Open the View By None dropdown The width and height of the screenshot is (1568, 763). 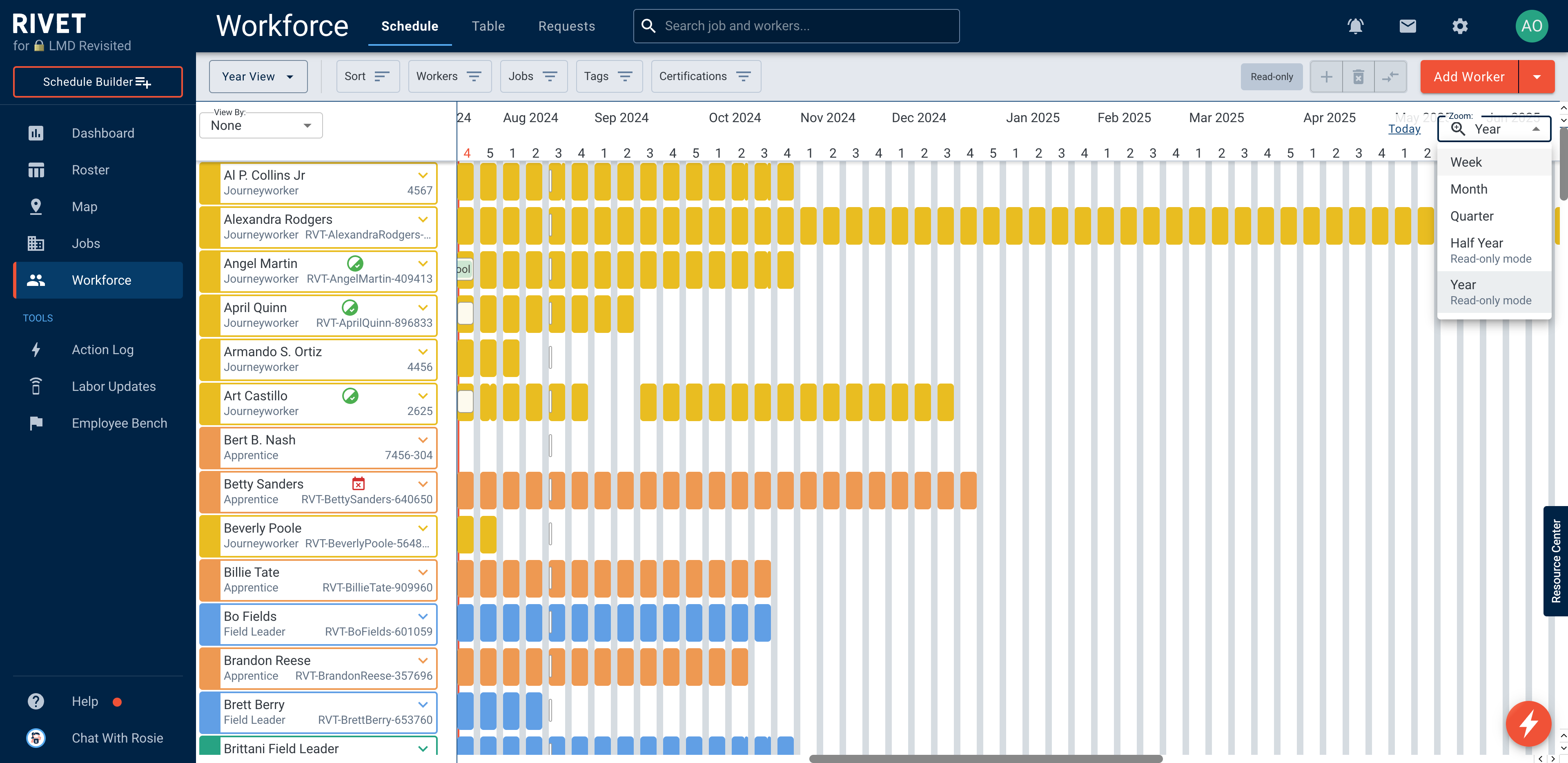click(x=261, y=125)
